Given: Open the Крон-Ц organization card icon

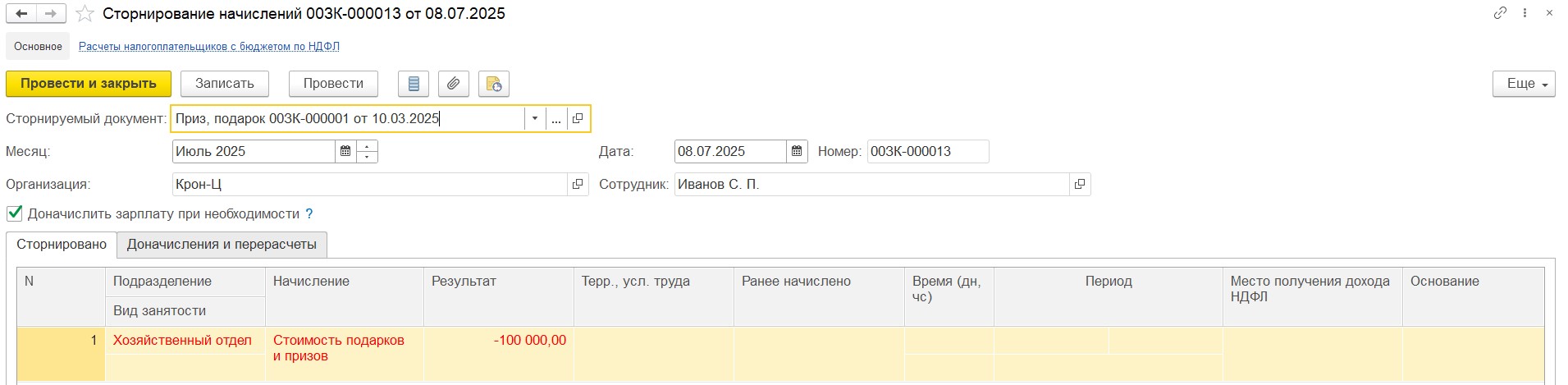Looking at the screenshot, I should tap(578, 184).
